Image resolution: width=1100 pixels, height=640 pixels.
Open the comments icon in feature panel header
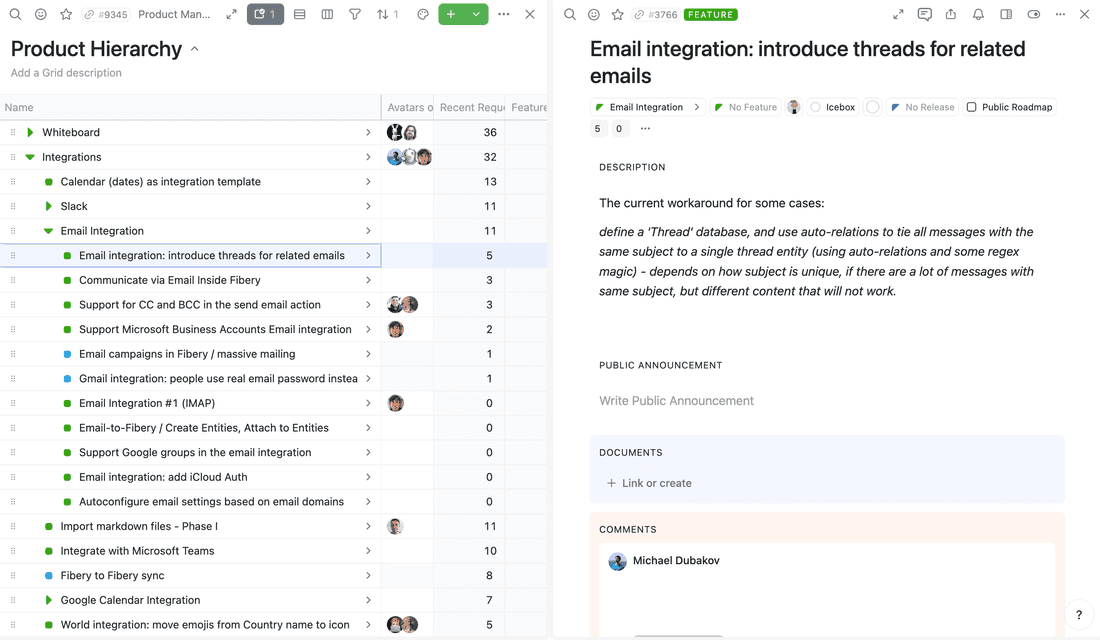[924, 15]
